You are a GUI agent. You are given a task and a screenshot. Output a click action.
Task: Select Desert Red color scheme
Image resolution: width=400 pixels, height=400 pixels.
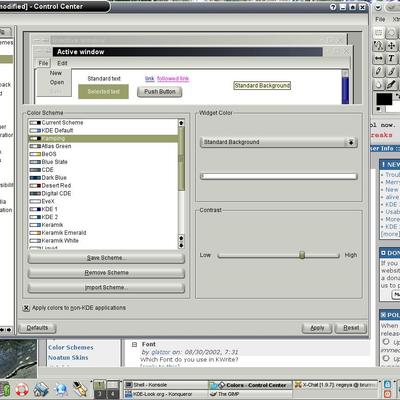[x=103, y=186]
